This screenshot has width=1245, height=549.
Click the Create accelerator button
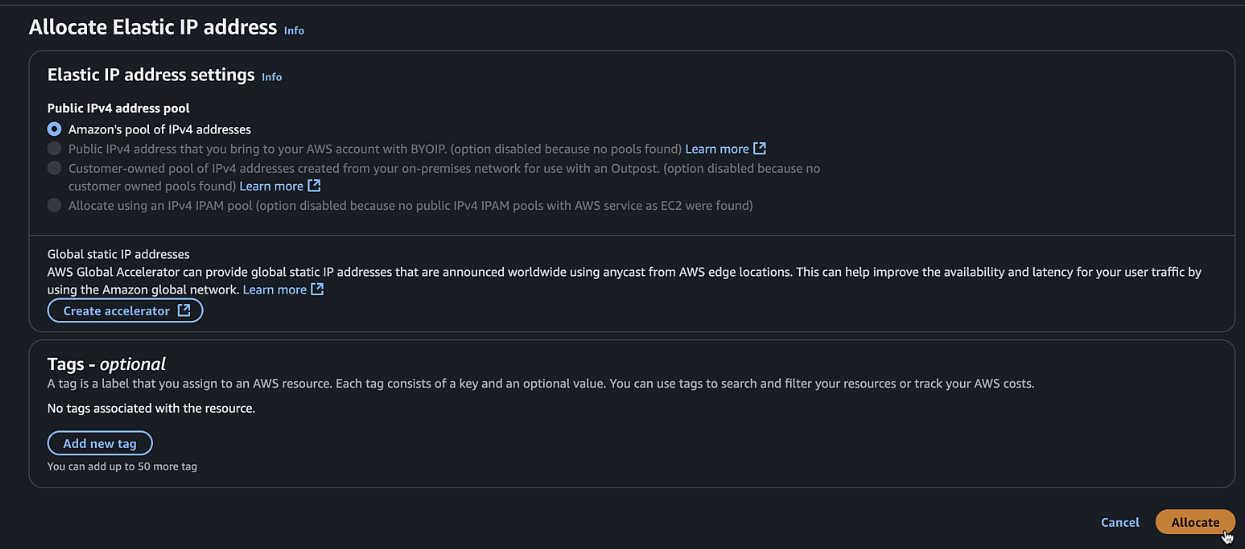click(125, 310)
